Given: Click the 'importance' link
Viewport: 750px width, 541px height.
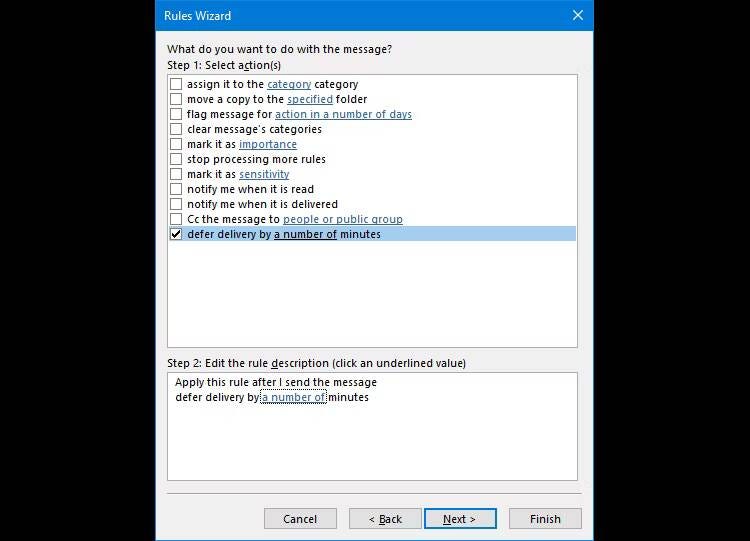Looking at the screenshot, I should click(x=268, y=144).
